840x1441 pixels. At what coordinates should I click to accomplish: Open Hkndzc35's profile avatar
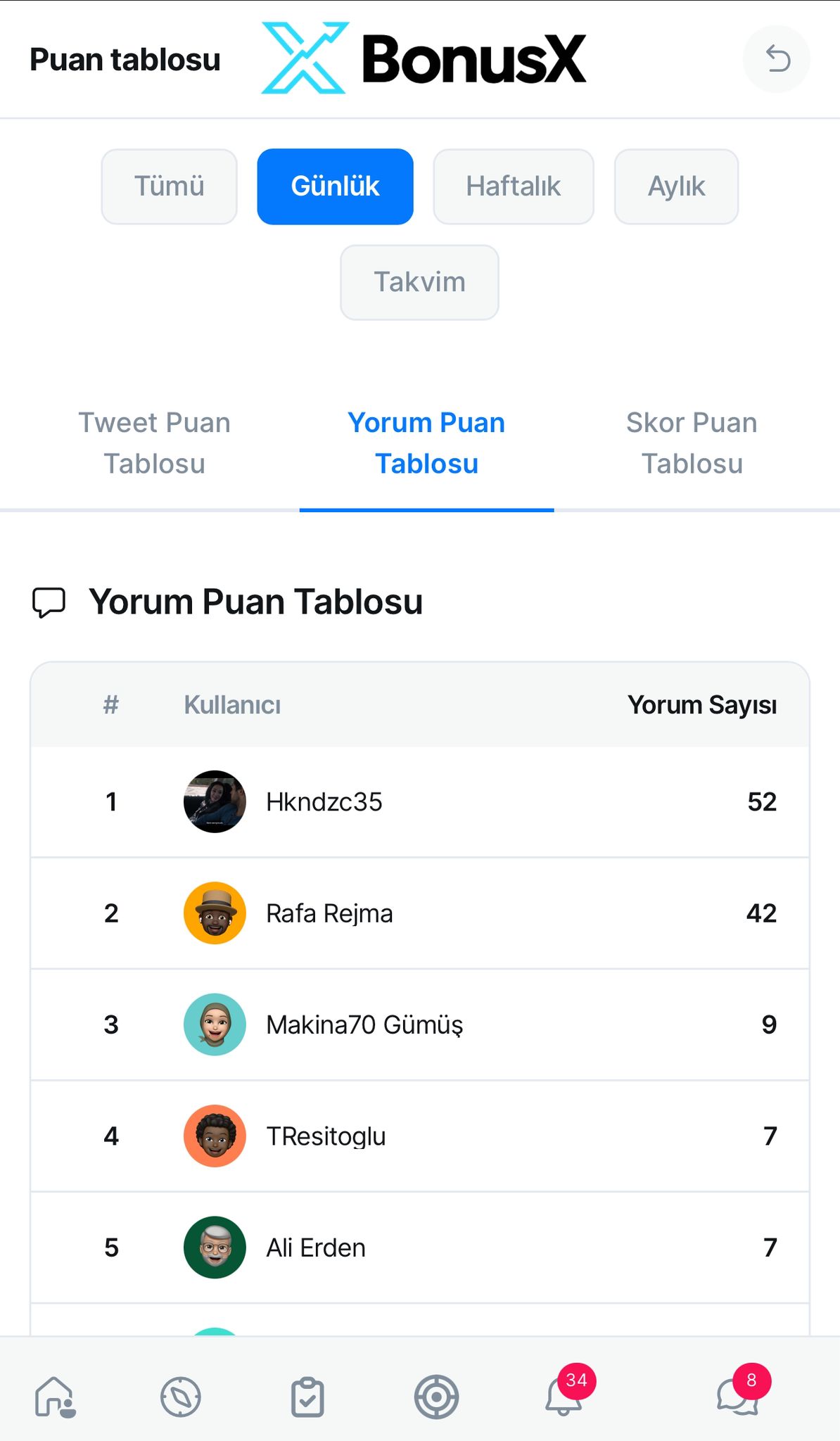(x=215, y=801)
